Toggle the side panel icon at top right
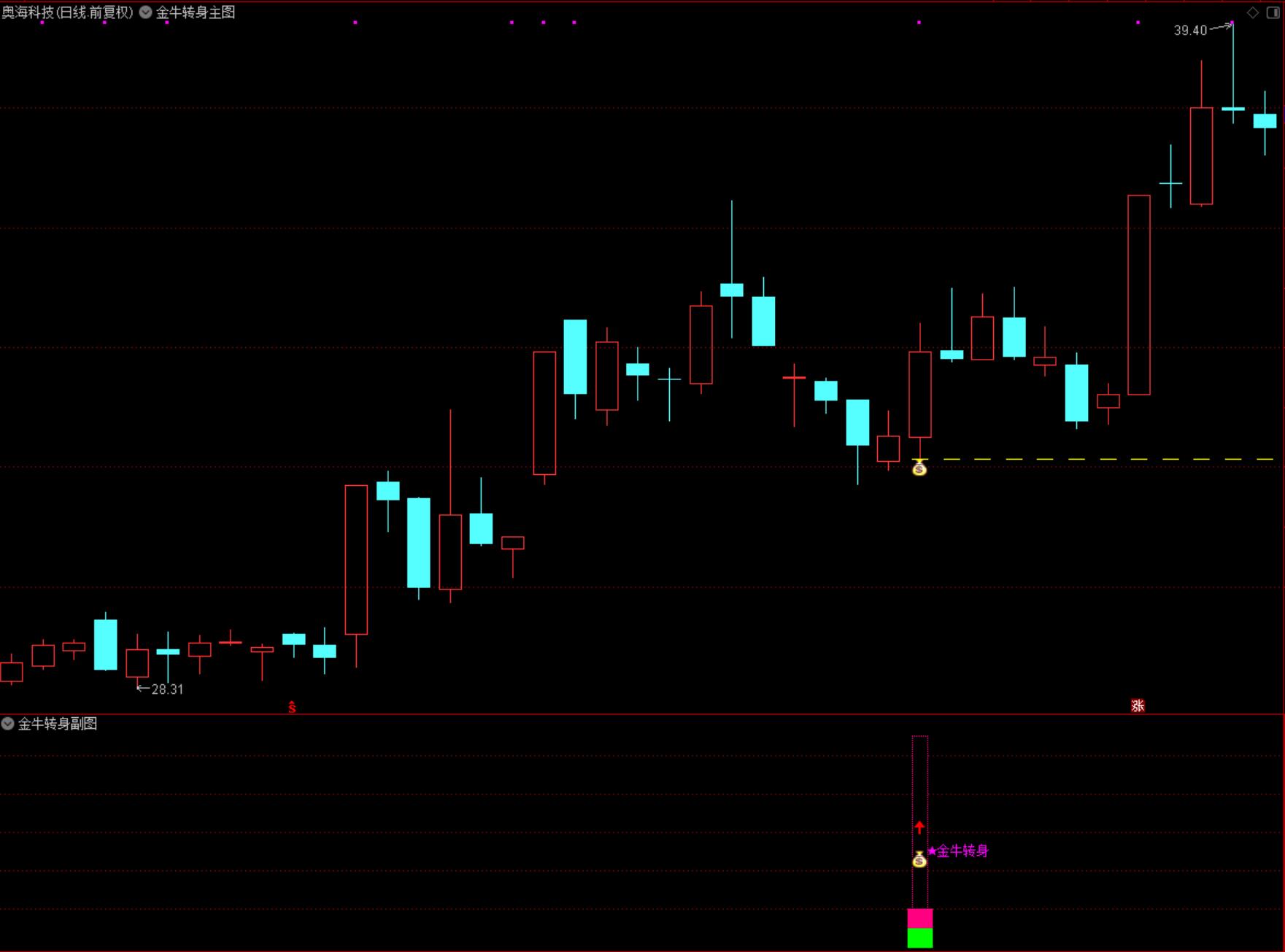Viewport: 1285px width, 952px height. (x=1274, y=12)
